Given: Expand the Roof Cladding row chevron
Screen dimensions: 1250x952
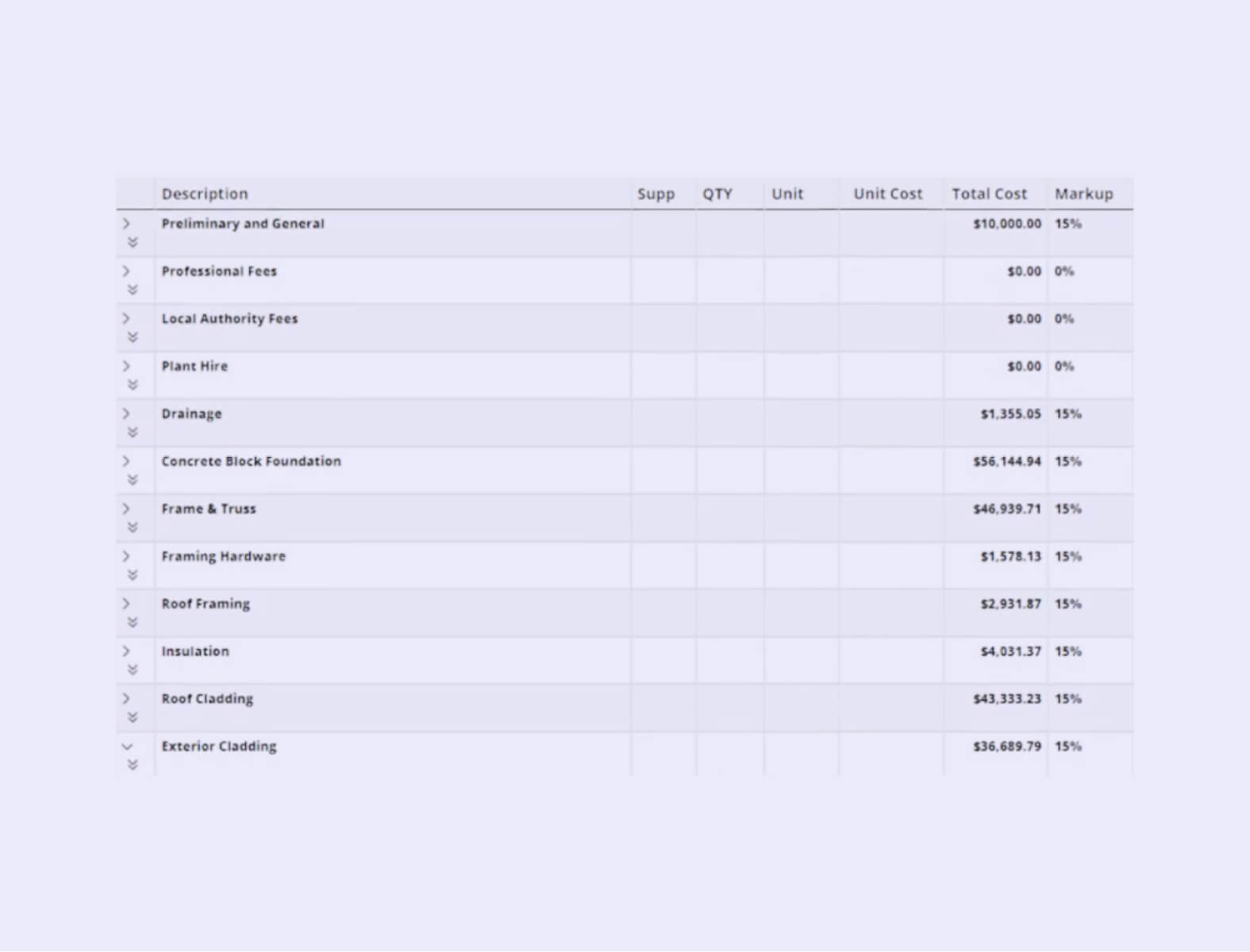Looking at the screenshot, I should pos(126,699).
